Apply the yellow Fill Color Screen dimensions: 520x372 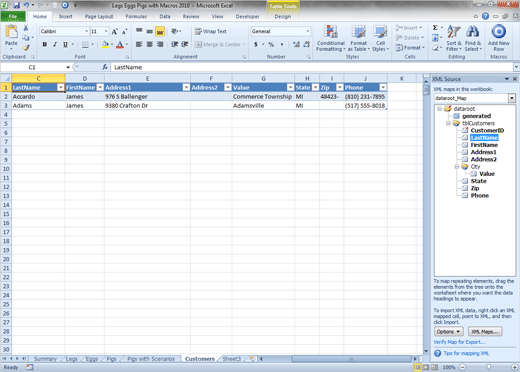(x=105, y=45)
